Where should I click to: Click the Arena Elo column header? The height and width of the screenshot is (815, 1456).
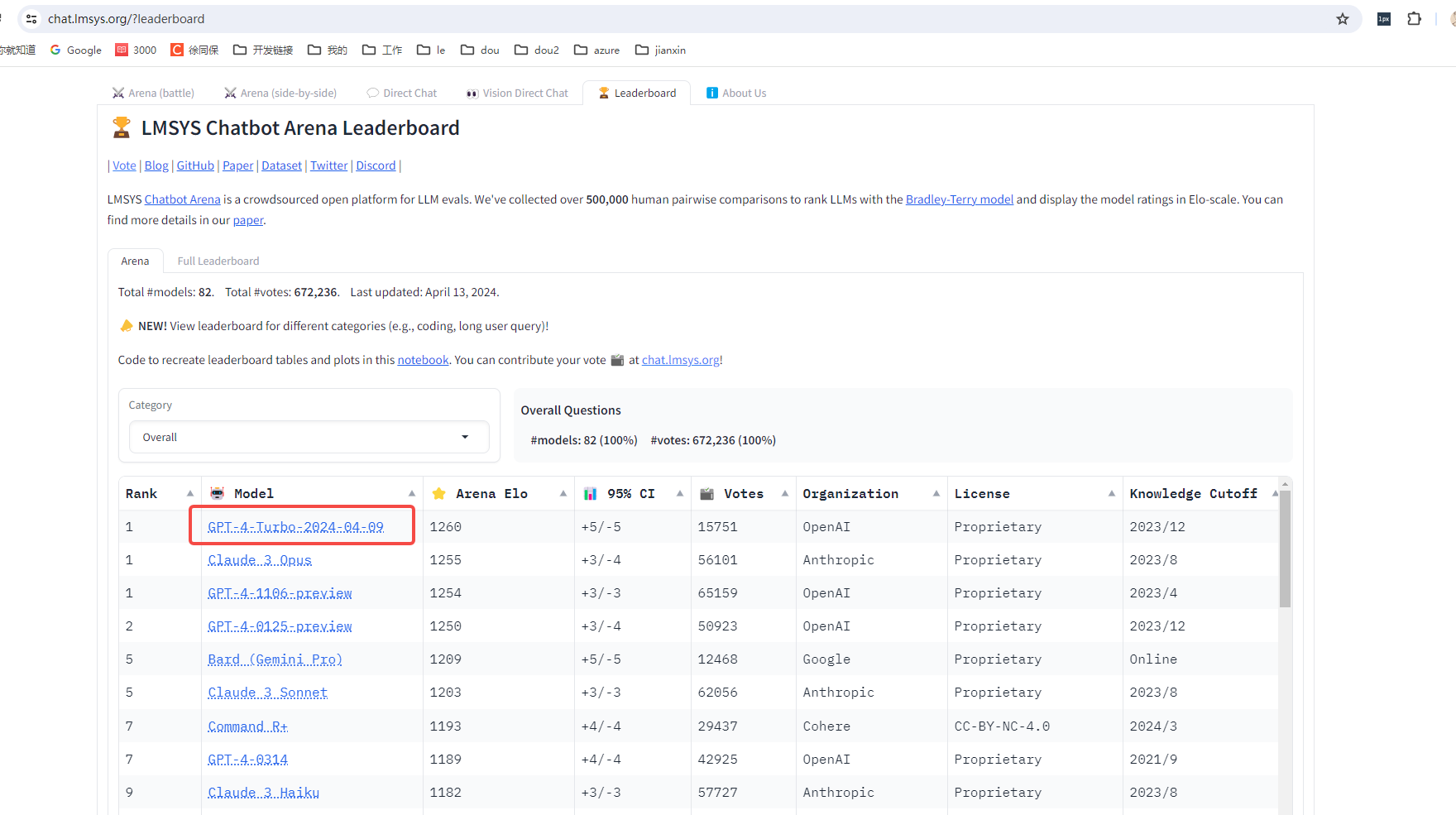click(499, 494)
